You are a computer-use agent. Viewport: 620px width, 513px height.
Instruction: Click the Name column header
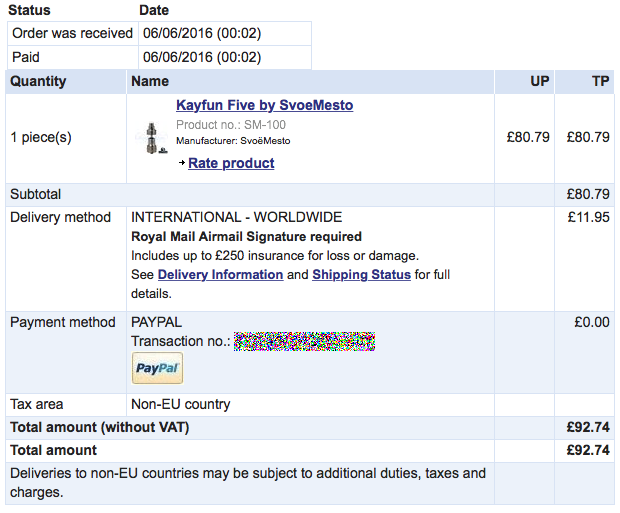(x=150, y=81)
